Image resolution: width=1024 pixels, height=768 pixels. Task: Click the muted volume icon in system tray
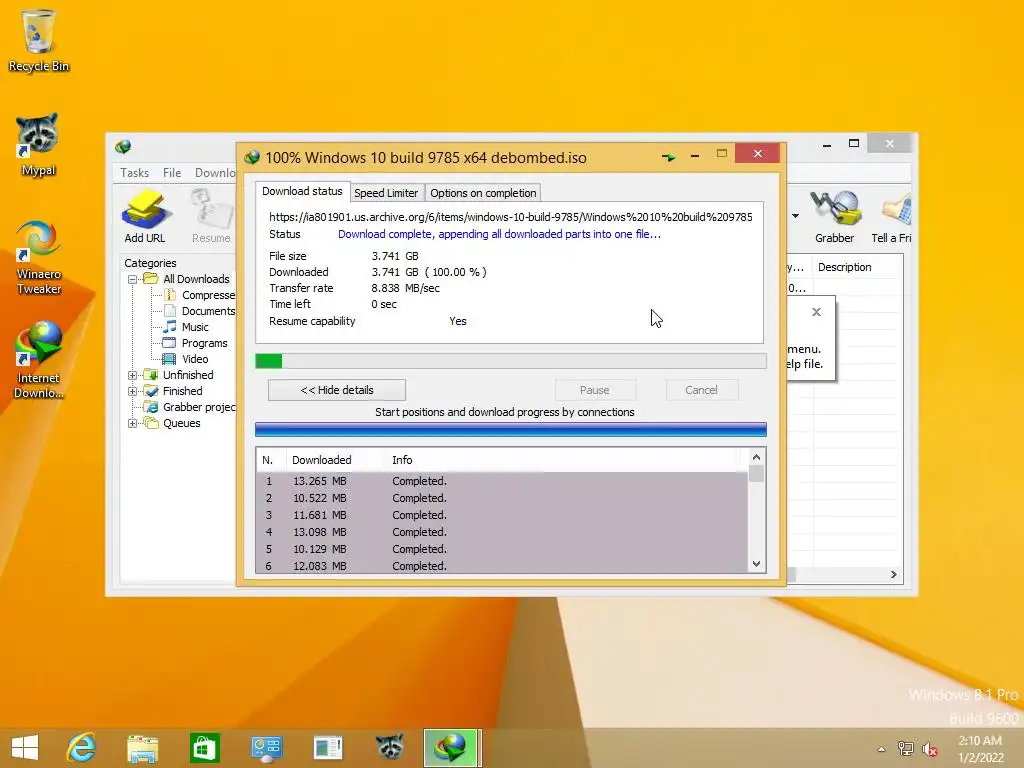[x=930, y=749]
